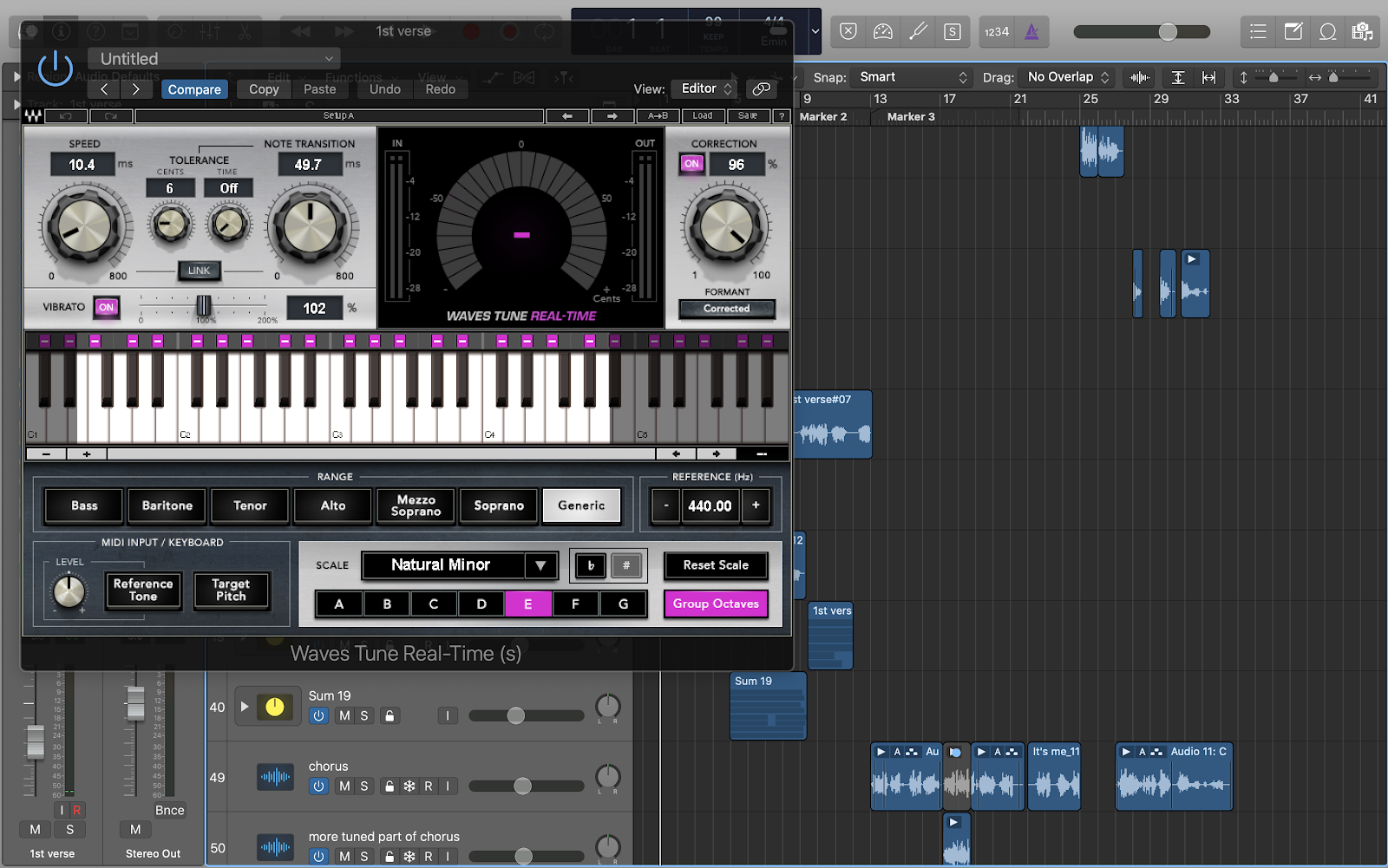
Task: Click the Marker 3 timeline marker
Action: [x=911, y=116]
